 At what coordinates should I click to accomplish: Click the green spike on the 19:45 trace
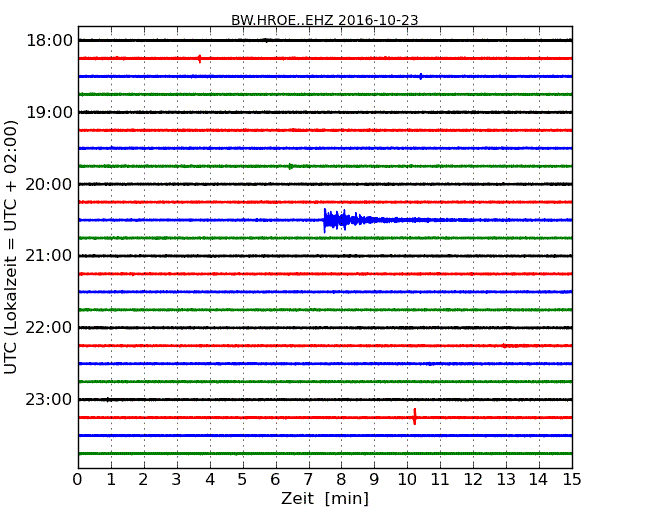(x=291, y=166)
